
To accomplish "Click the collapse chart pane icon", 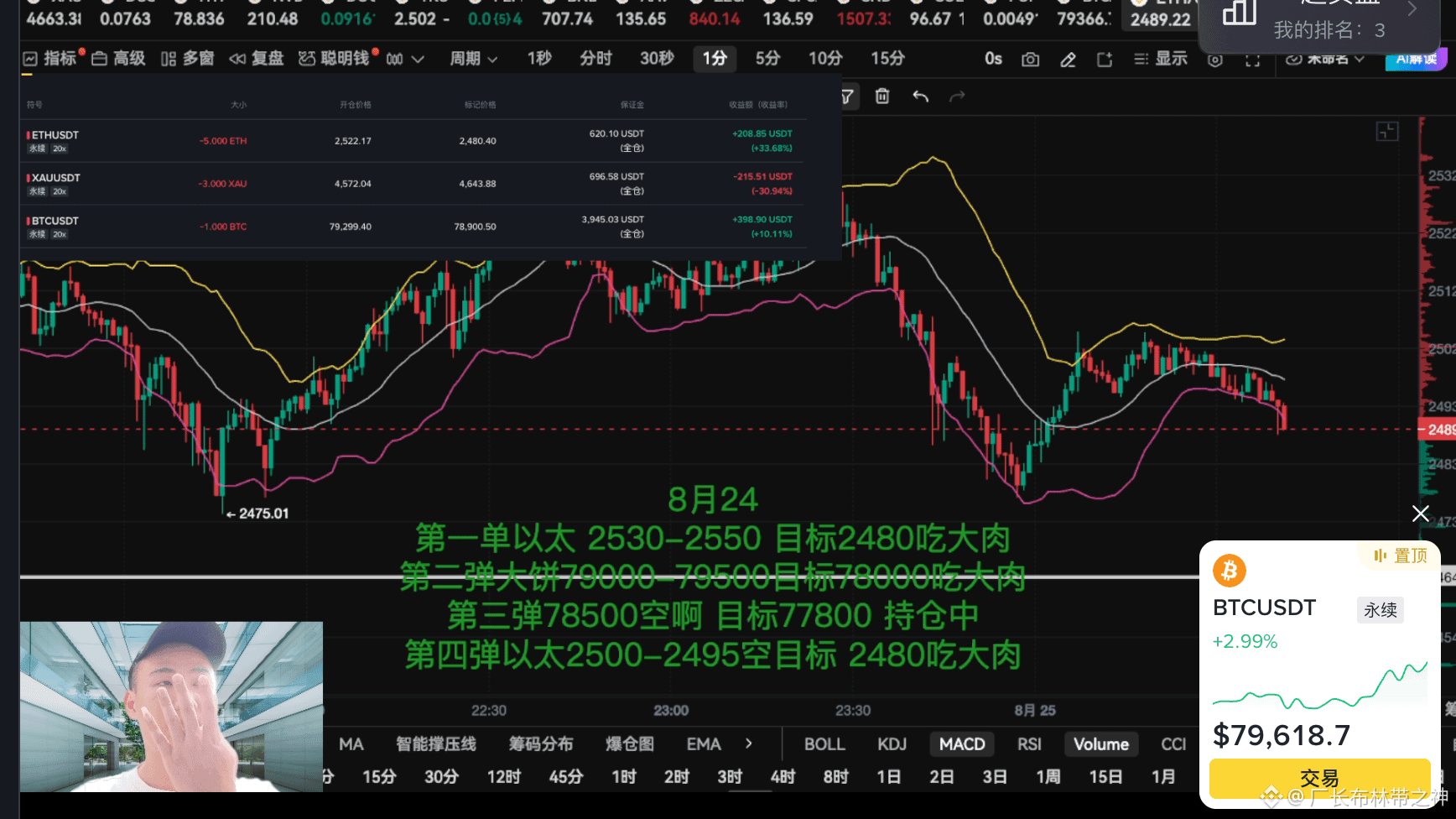I will tap(1387, 131).
